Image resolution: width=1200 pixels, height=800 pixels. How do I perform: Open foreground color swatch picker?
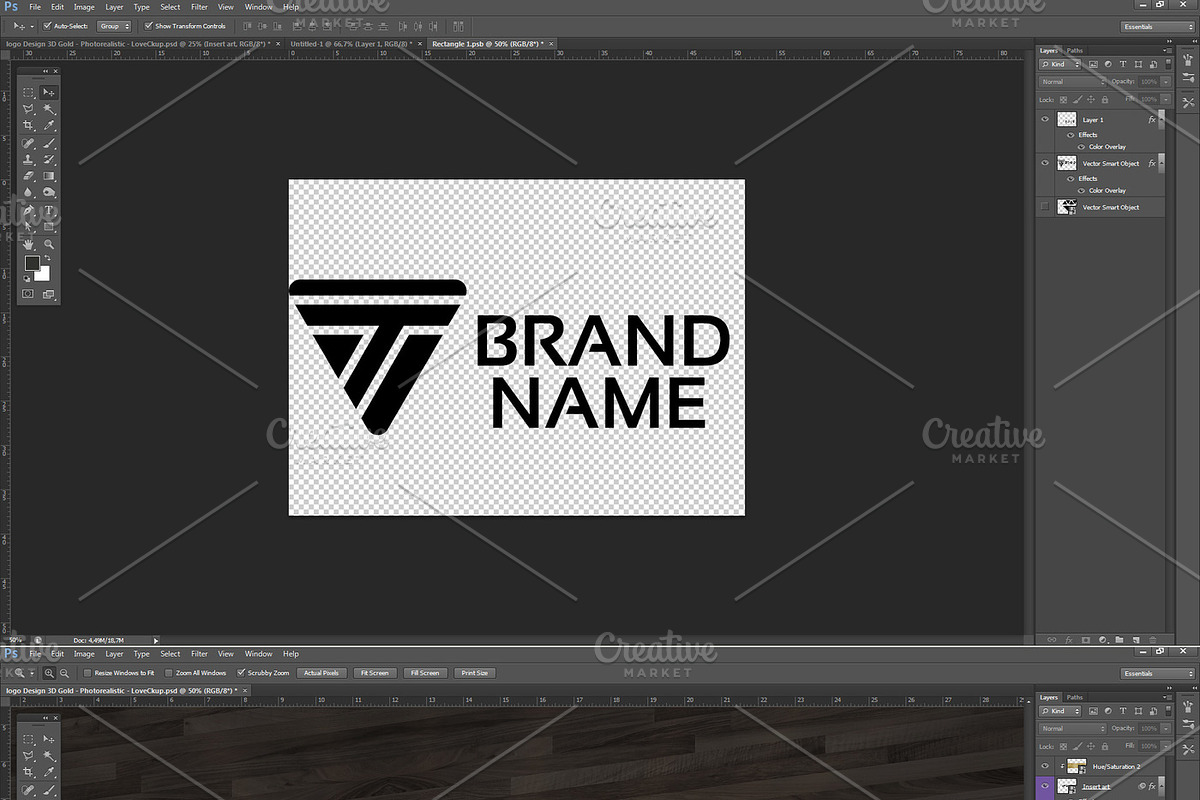31,264
